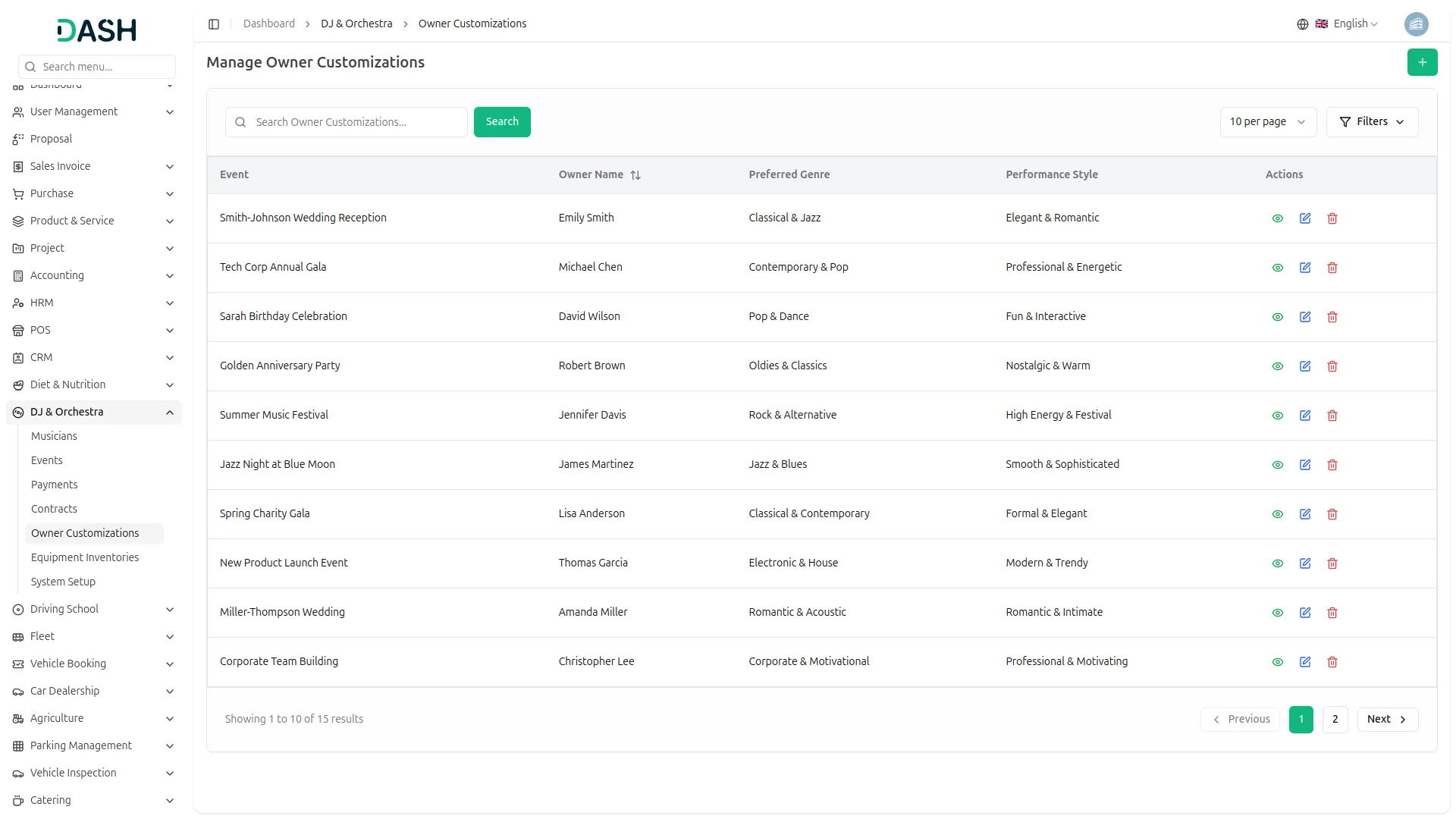Screen dimensions: 1456x819
Task: Sort by Owner Name column icon
Action: click(635, 175)
